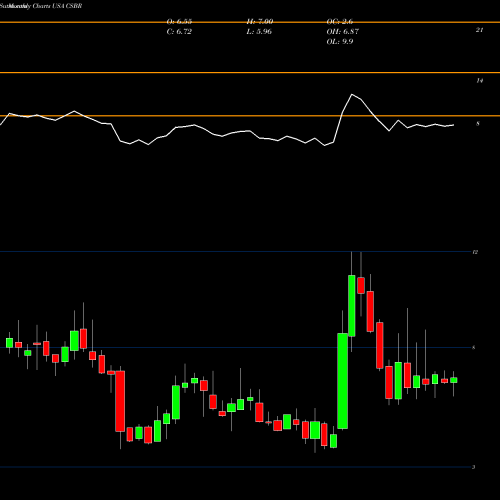Select the high value 'H: 7.00'
Viewport: 500px width, 500px height.
260,22
